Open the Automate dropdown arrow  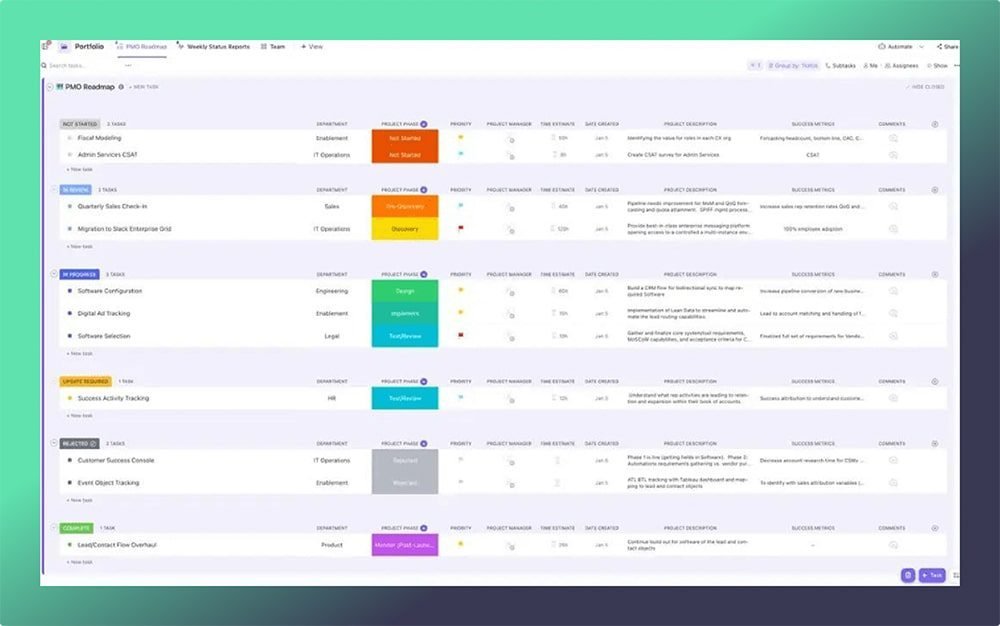[x=918, y=46]
